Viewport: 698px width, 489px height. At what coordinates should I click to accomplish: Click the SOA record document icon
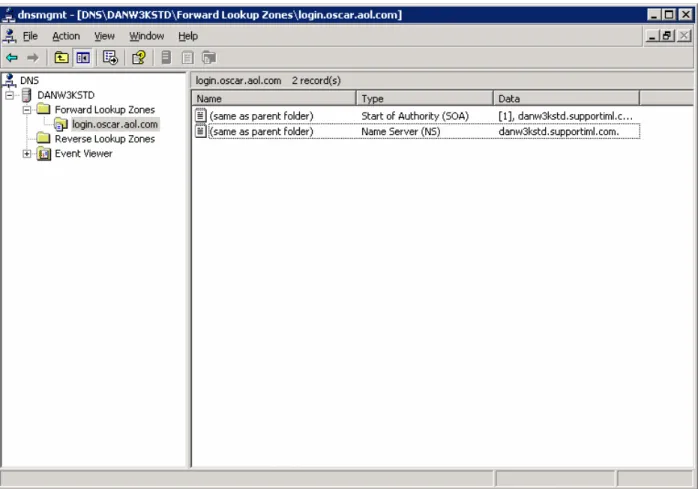pyautogui.click(x=200, y=116)
